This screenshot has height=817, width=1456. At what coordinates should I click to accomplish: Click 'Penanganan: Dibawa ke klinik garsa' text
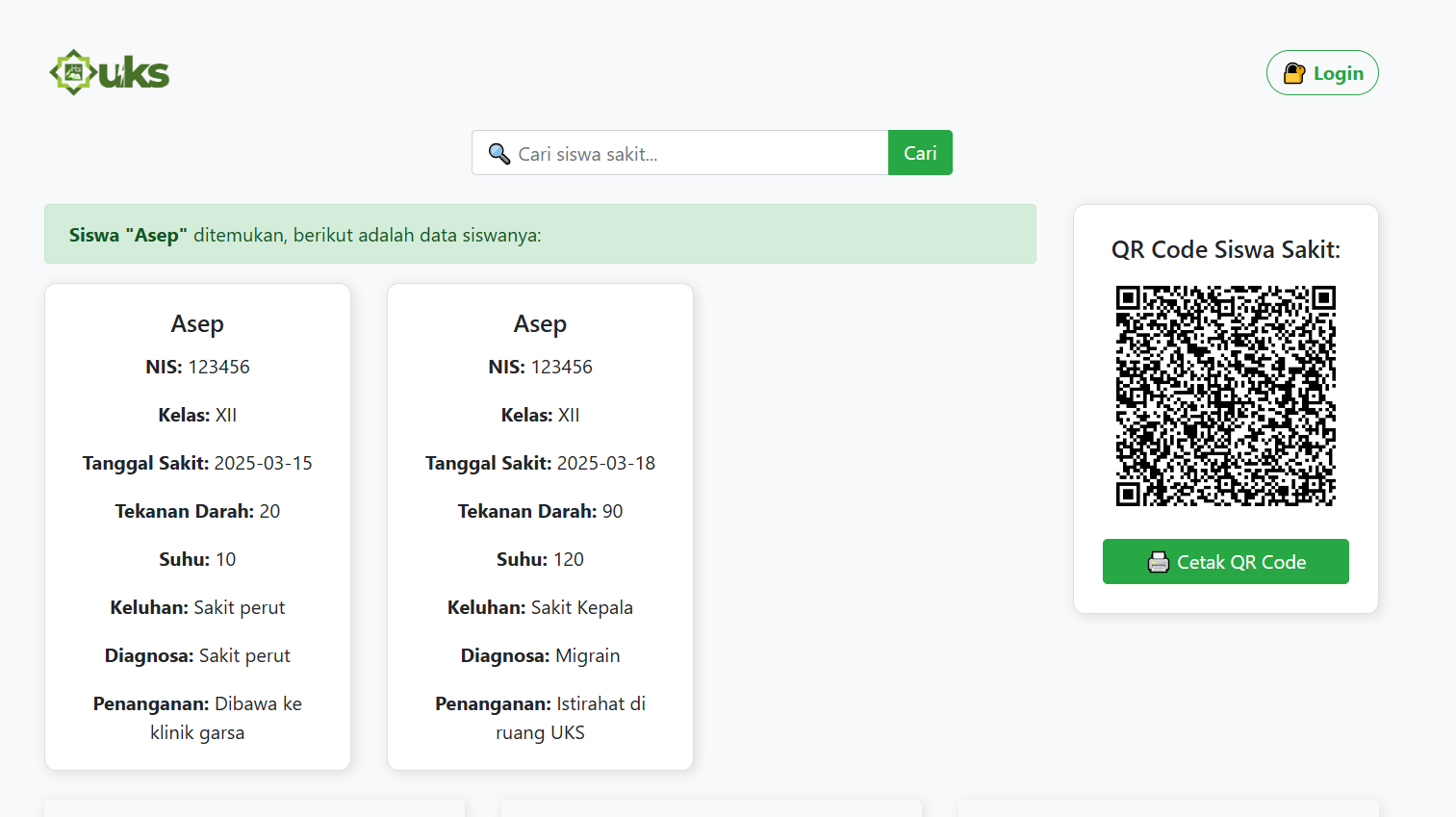tap(197, 718)
